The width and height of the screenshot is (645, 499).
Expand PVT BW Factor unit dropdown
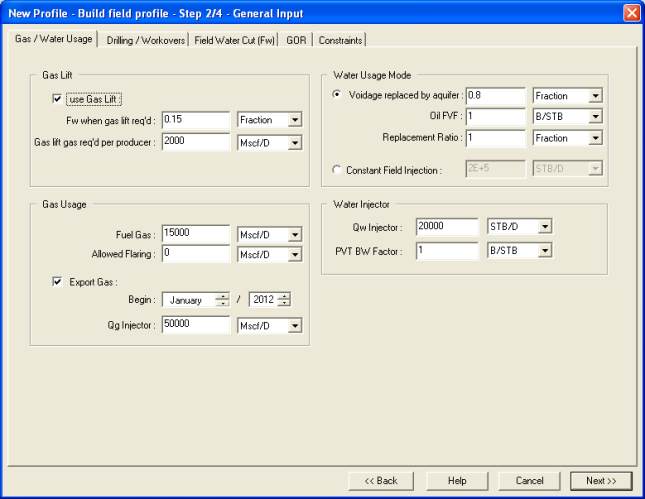click(x=544, y=251)
